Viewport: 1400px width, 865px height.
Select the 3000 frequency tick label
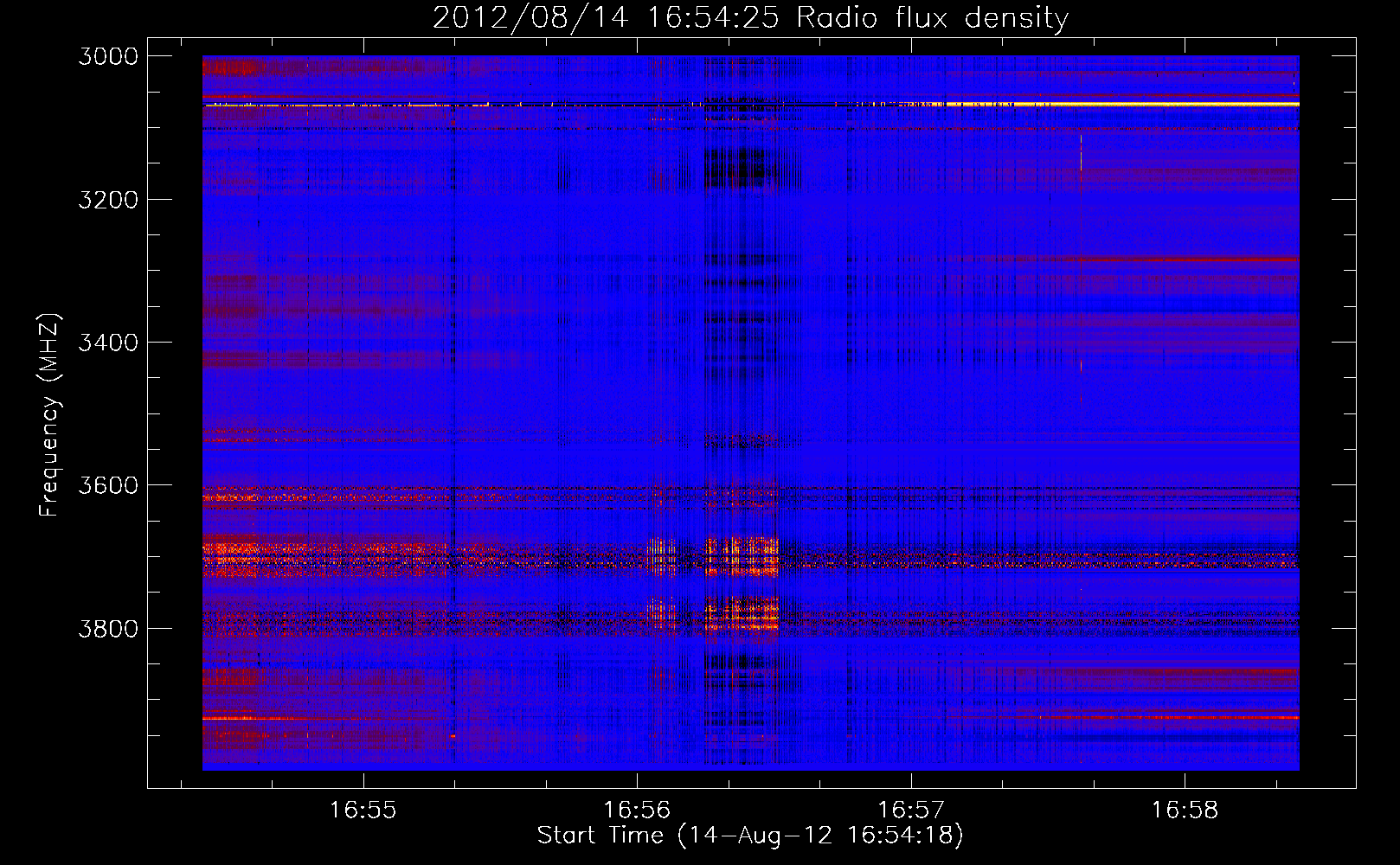click(x=108, y=56)
